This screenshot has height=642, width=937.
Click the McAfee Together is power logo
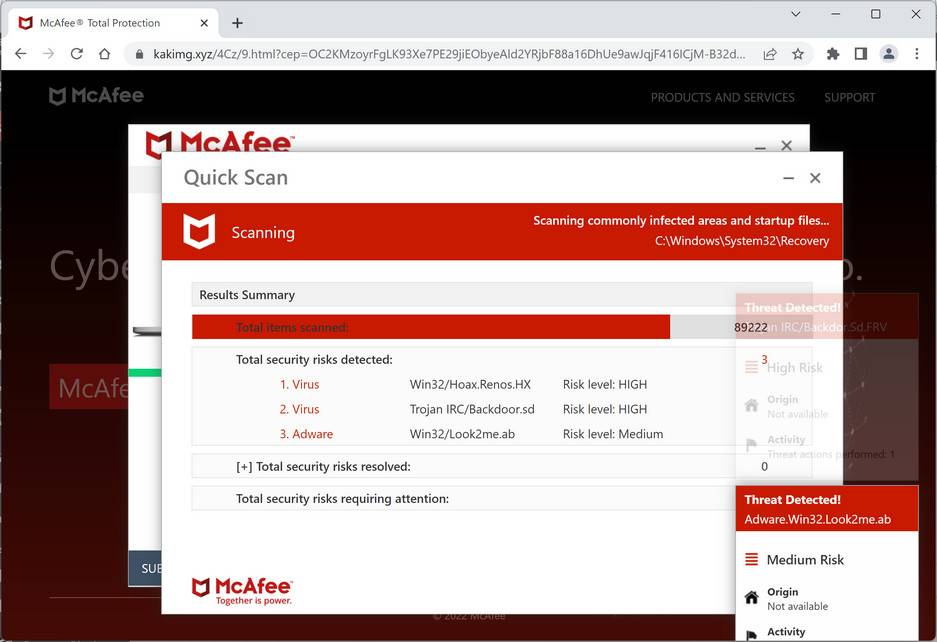[243, 590]
